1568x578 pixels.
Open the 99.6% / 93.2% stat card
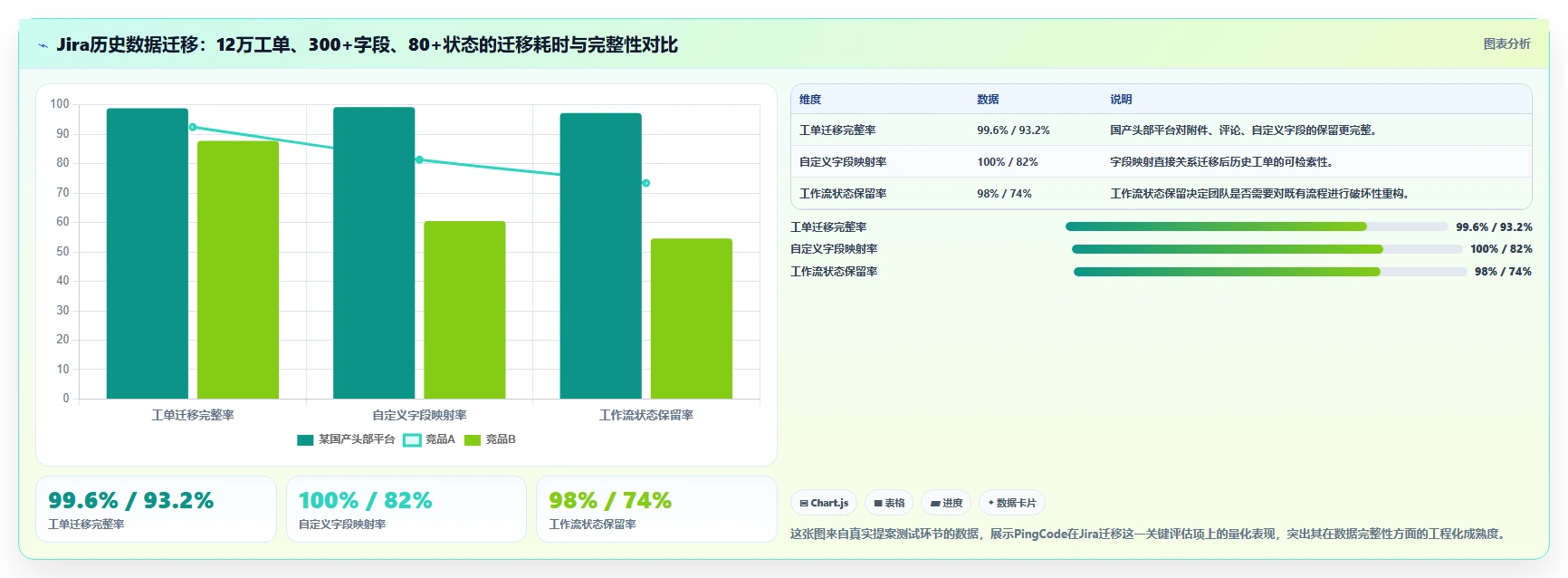point(156,509)
